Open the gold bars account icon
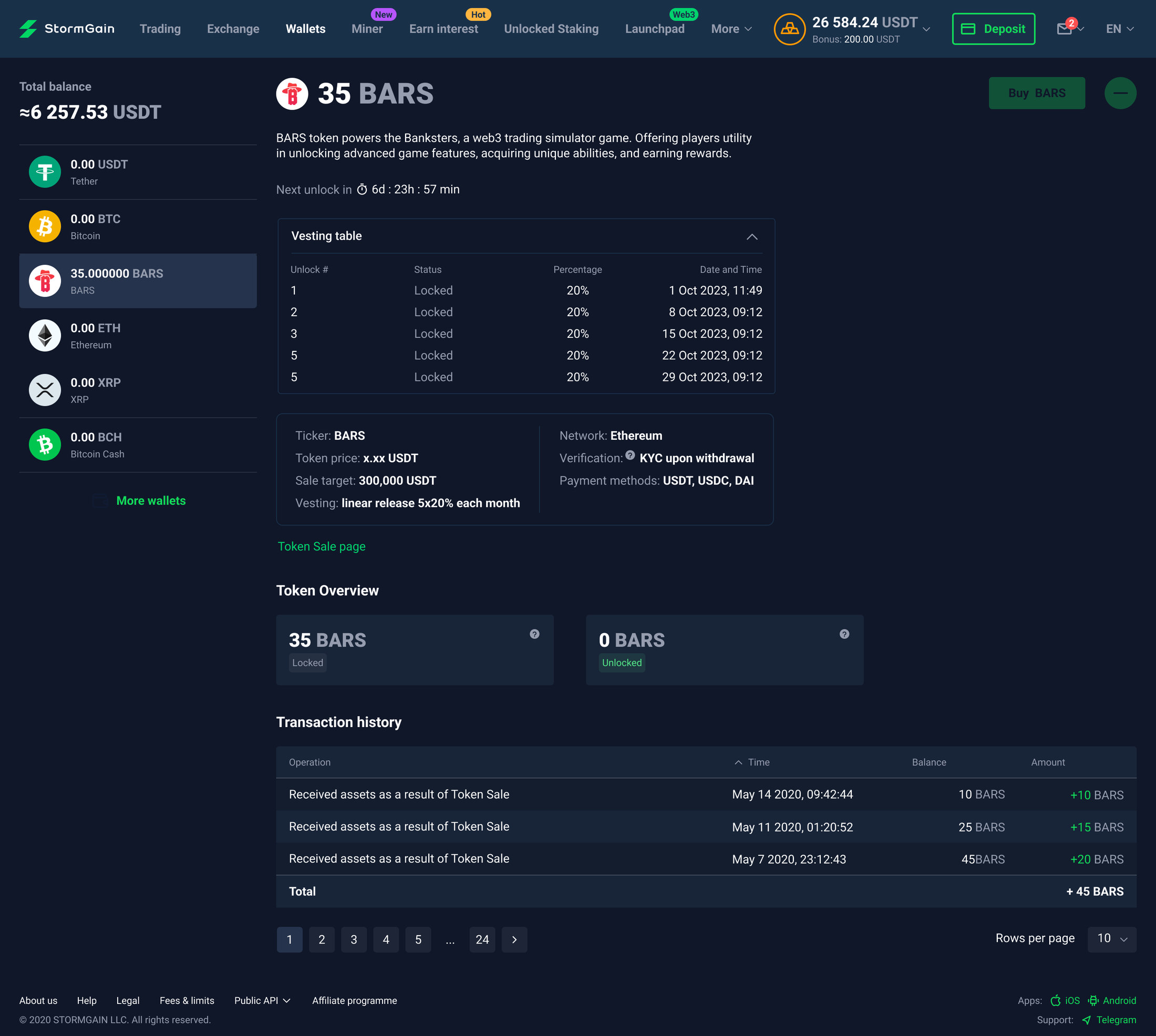The image size is (1156, 1036). [789, 28]
